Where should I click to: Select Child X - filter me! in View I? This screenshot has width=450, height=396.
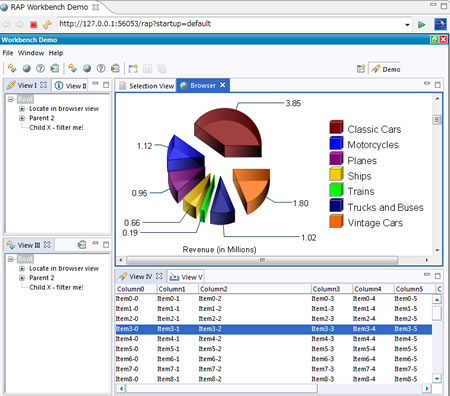(56, 128)
